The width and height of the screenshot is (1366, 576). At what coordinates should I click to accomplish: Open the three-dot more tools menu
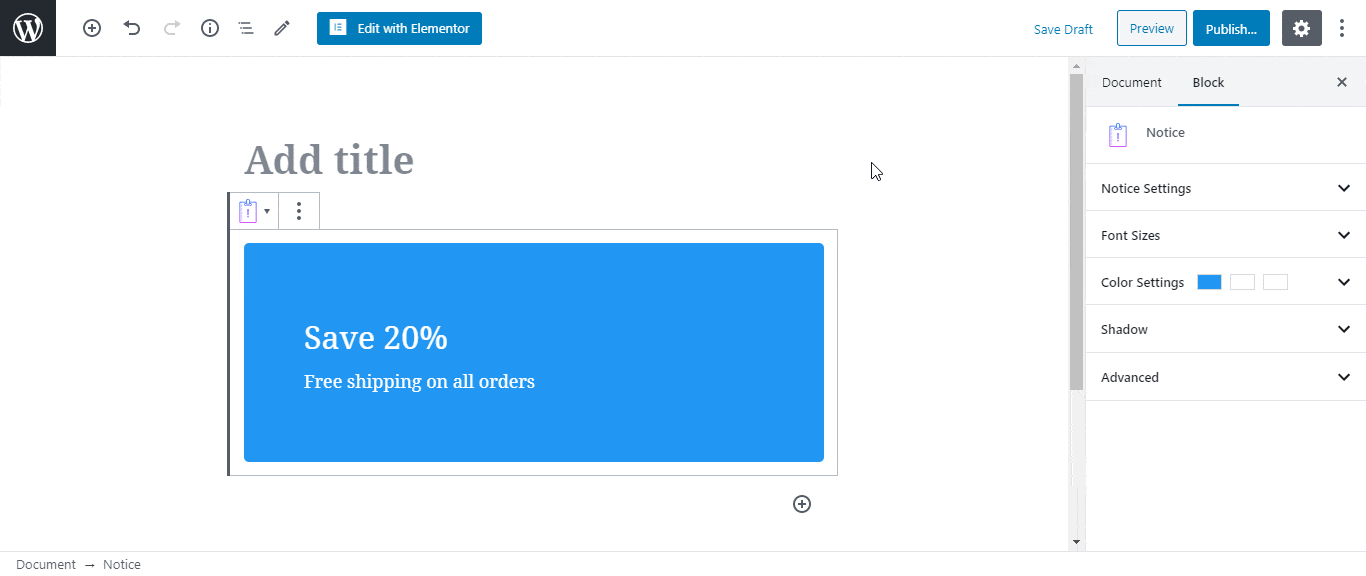(x=1342, y=29)
